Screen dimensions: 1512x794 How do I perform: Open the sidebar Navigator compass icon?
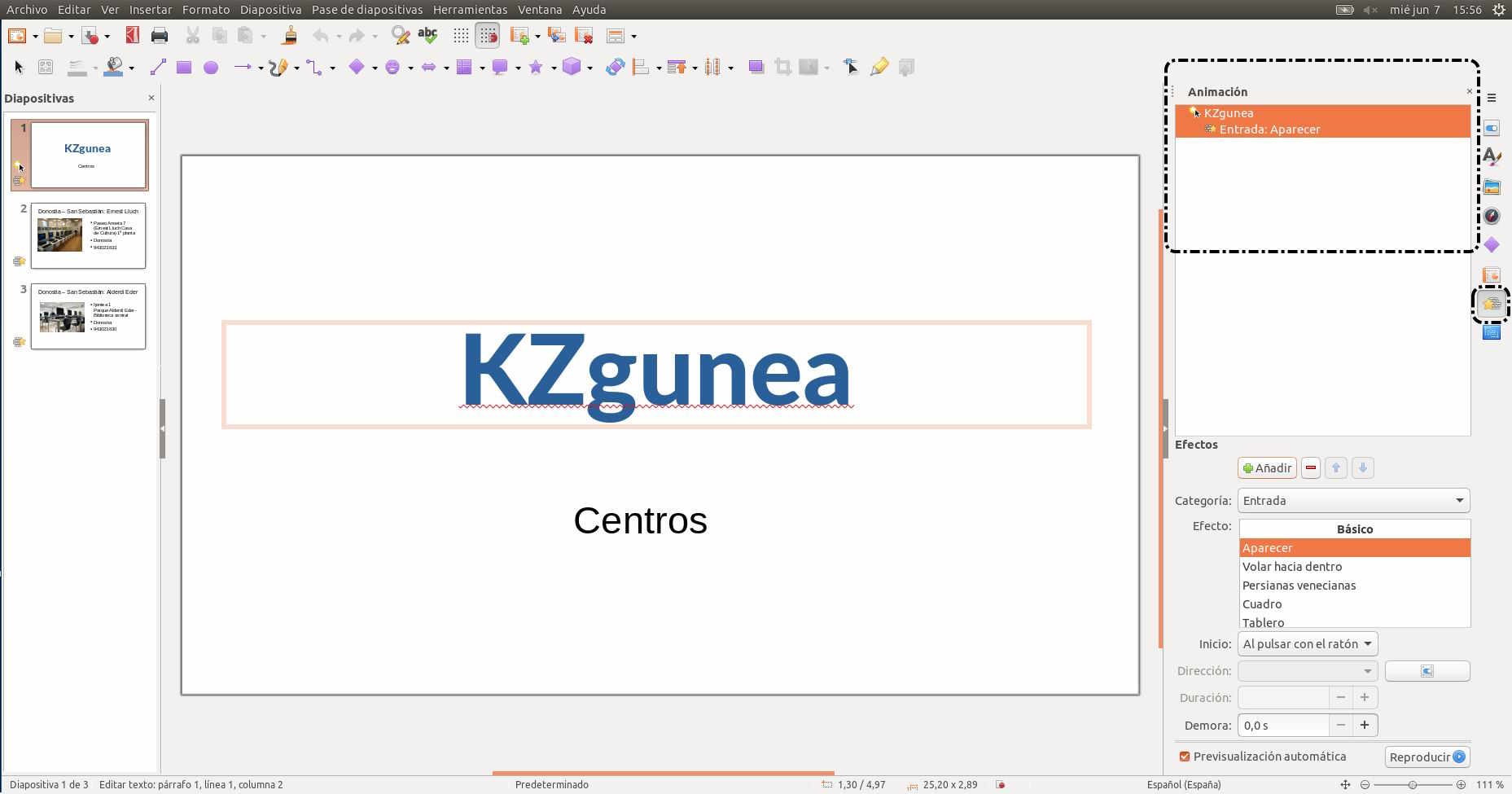(1492, 216)
